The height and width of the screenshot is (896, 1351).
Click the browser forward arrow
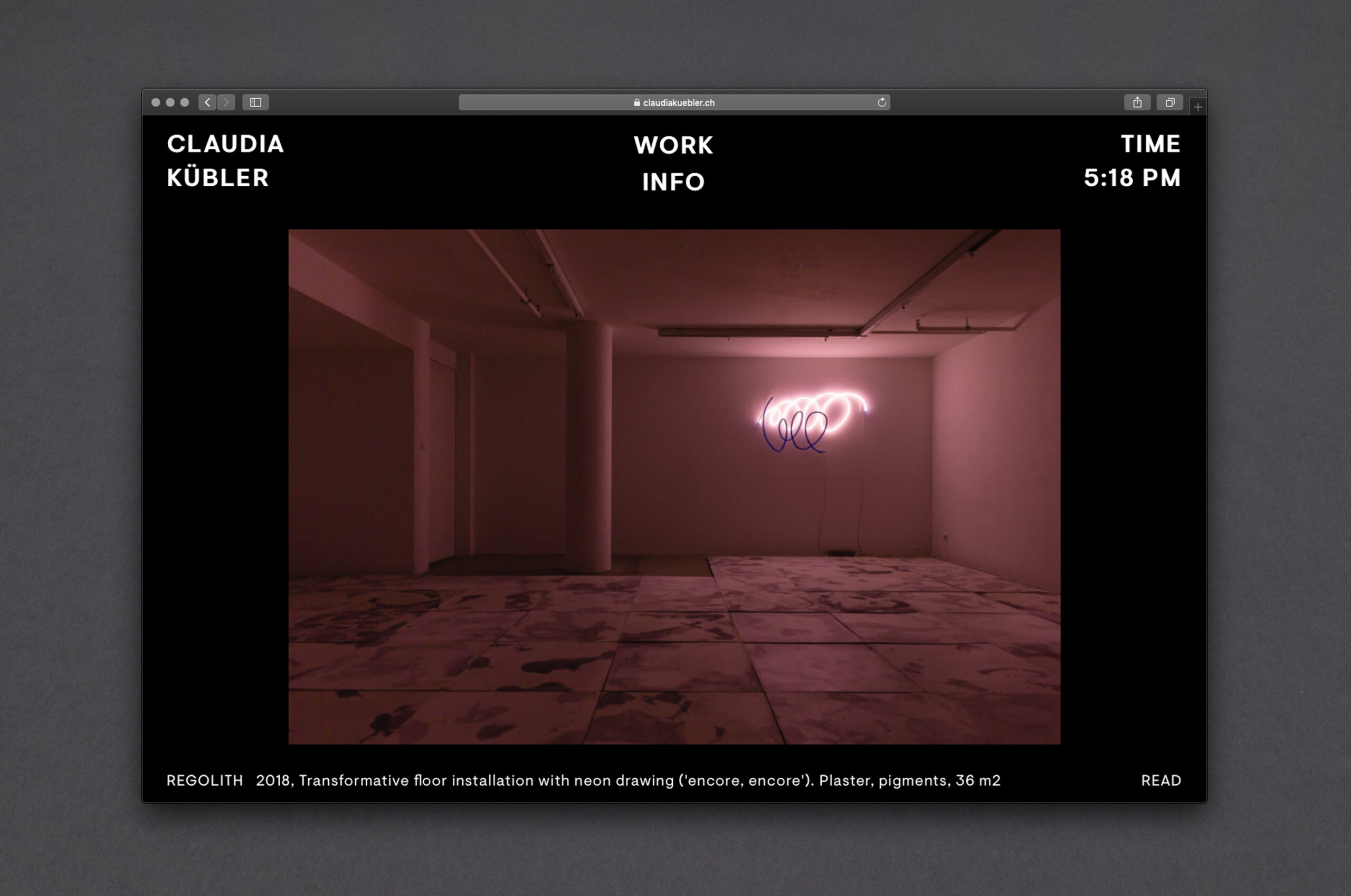click(x=226, y=102)
